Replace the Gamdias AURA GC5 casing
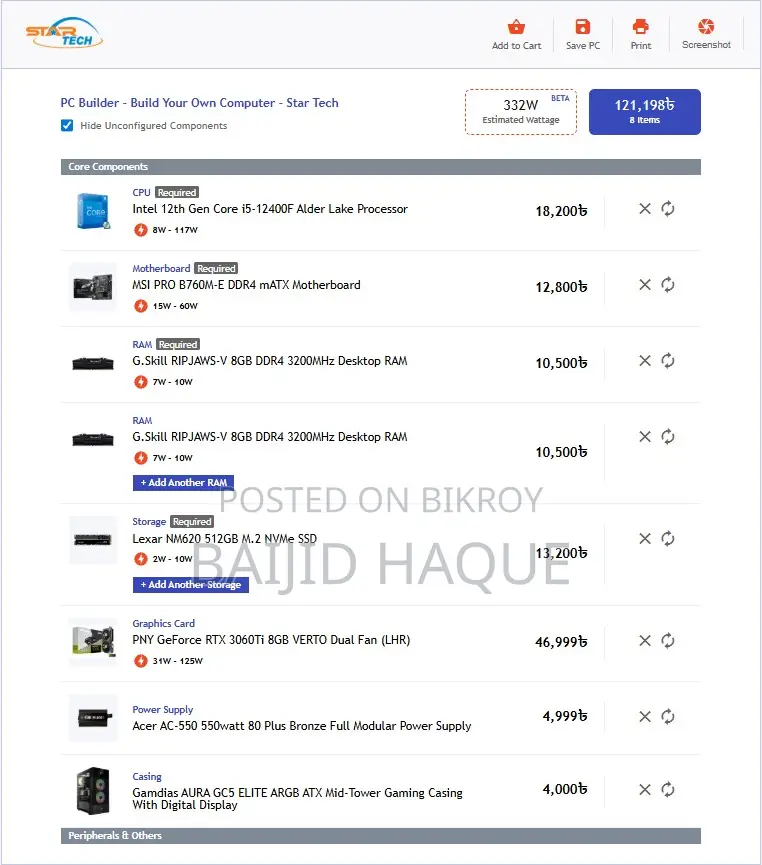 point(668,789)
